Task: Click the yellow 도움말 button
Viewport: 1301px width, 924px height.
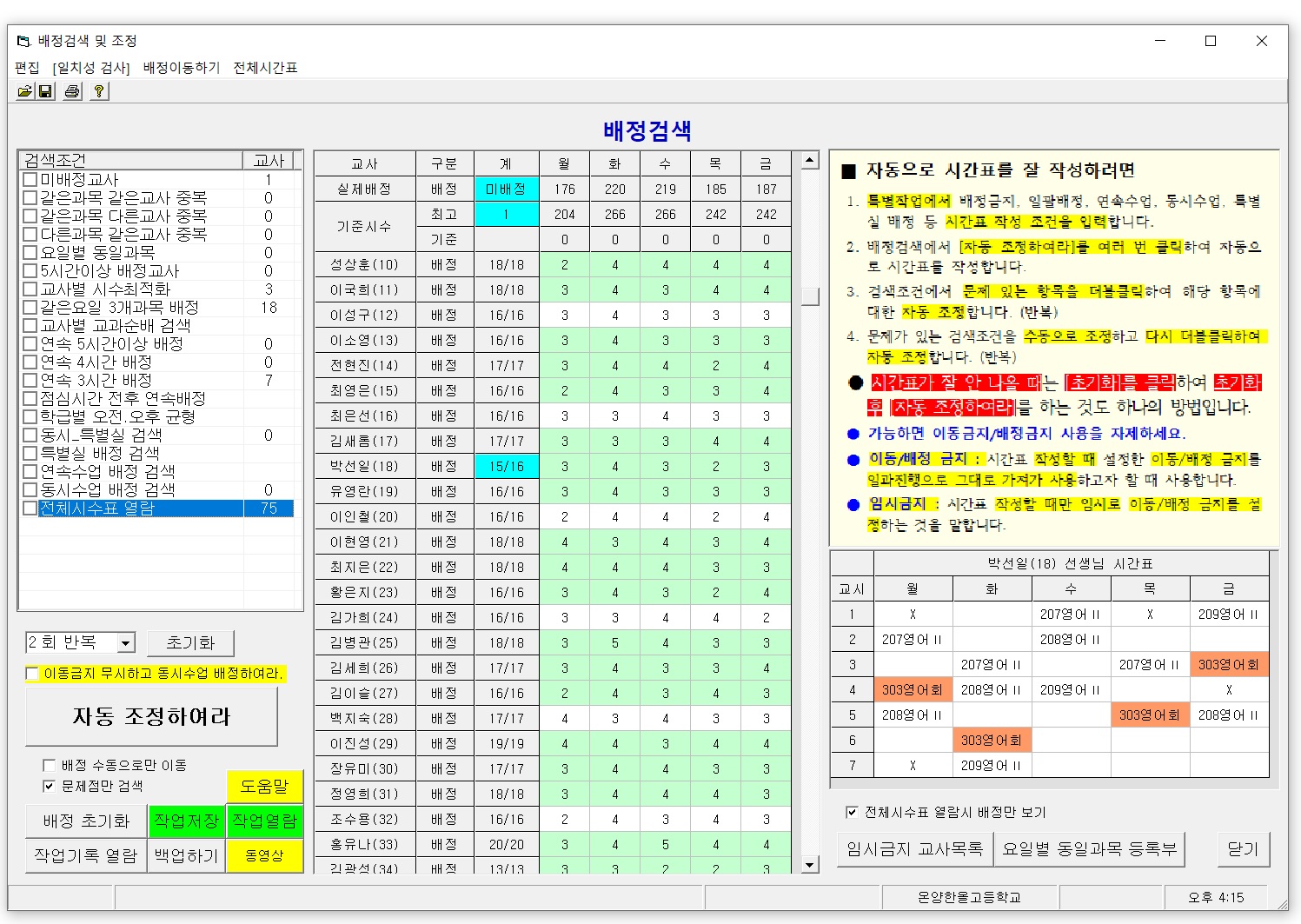Action: (264, 787)
